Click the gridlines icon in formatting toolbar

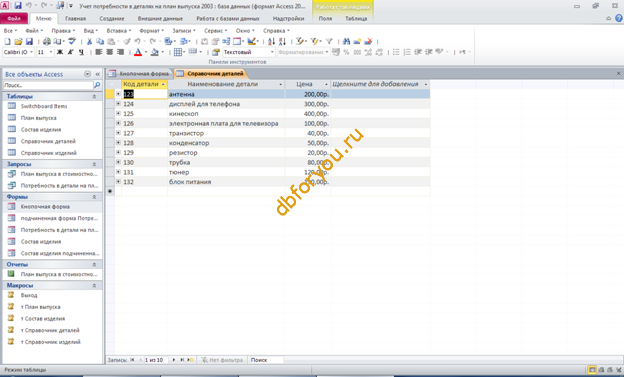tap(178, 52)
